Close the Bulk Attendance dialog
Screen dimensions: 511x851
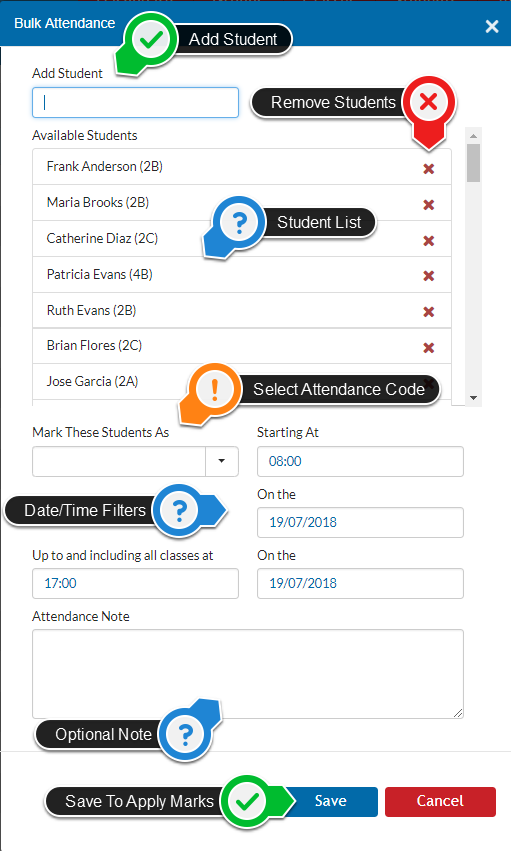[x=492, y=26]
